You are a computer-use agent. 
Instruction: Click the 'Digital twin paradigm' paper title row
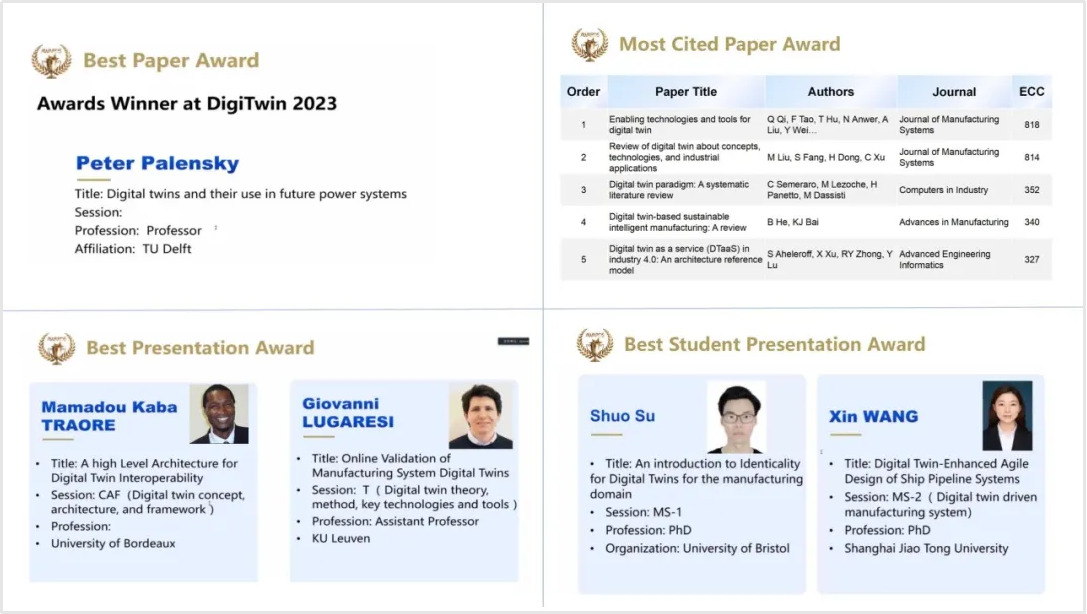(x=680, y=190)
